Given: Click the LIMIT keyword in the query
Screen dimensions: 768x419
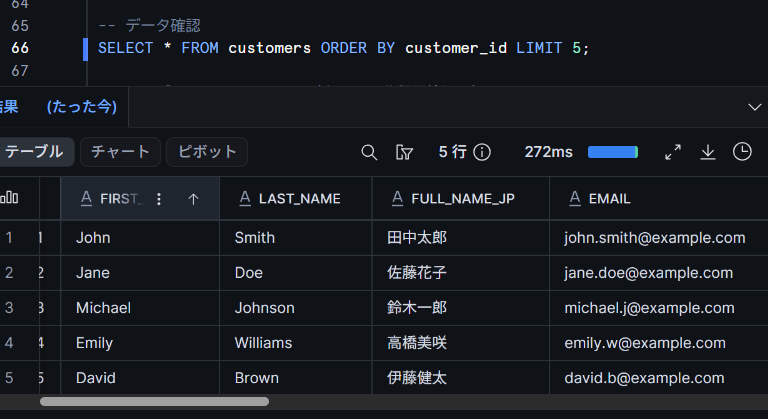Looking at the screenshot, I should (x=539, y=48).
